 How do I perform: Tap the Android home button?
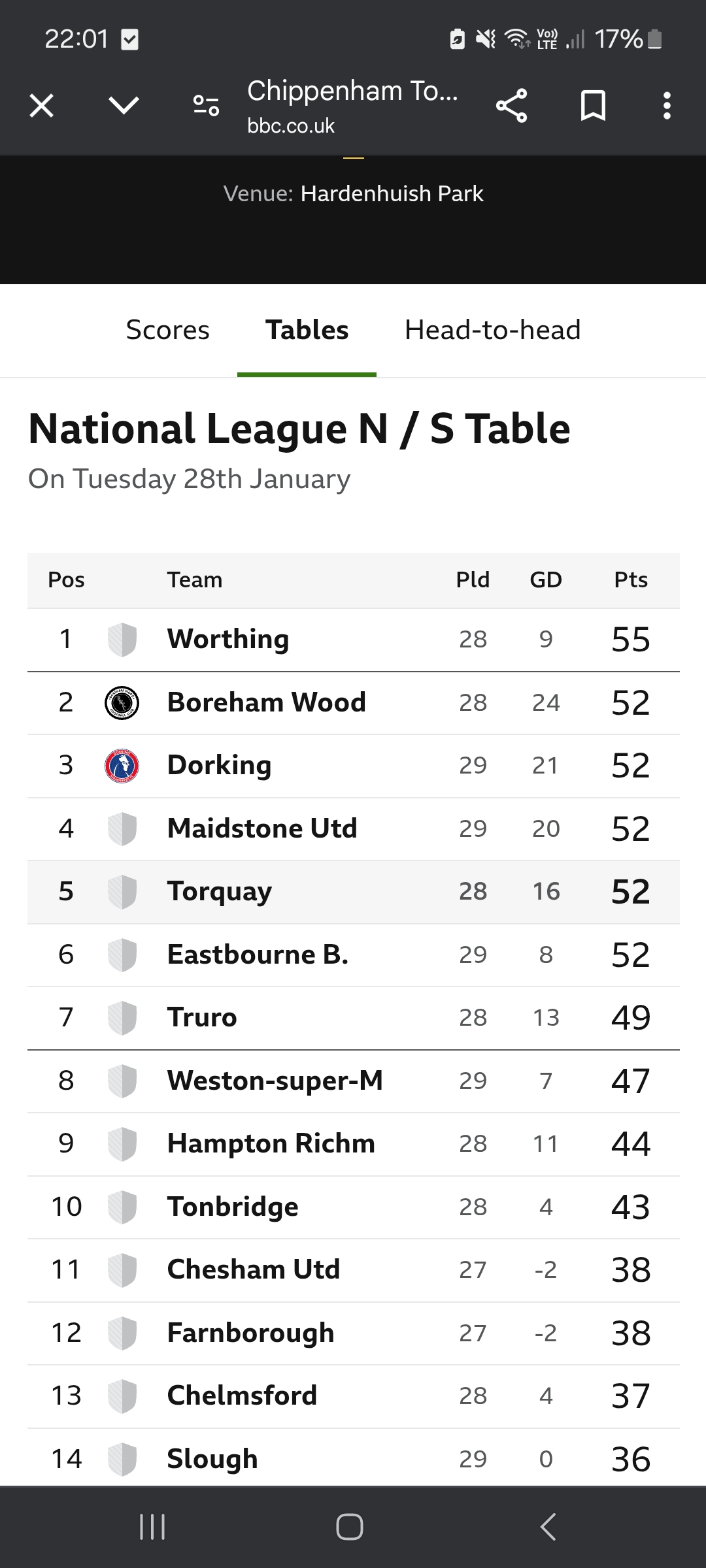[350, 1527]
